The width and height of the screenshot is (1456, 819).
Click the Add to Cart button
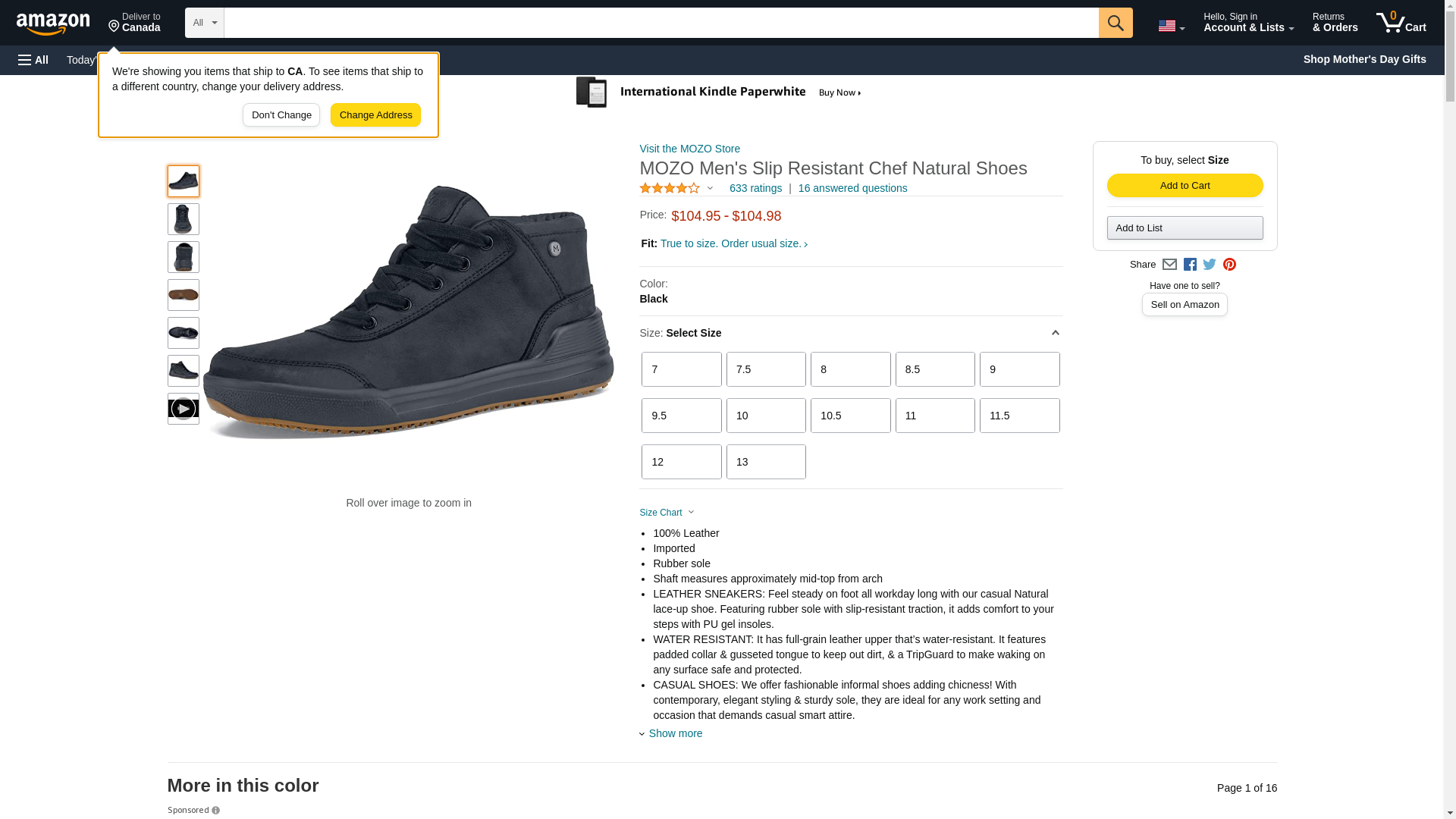point(1184,186)
